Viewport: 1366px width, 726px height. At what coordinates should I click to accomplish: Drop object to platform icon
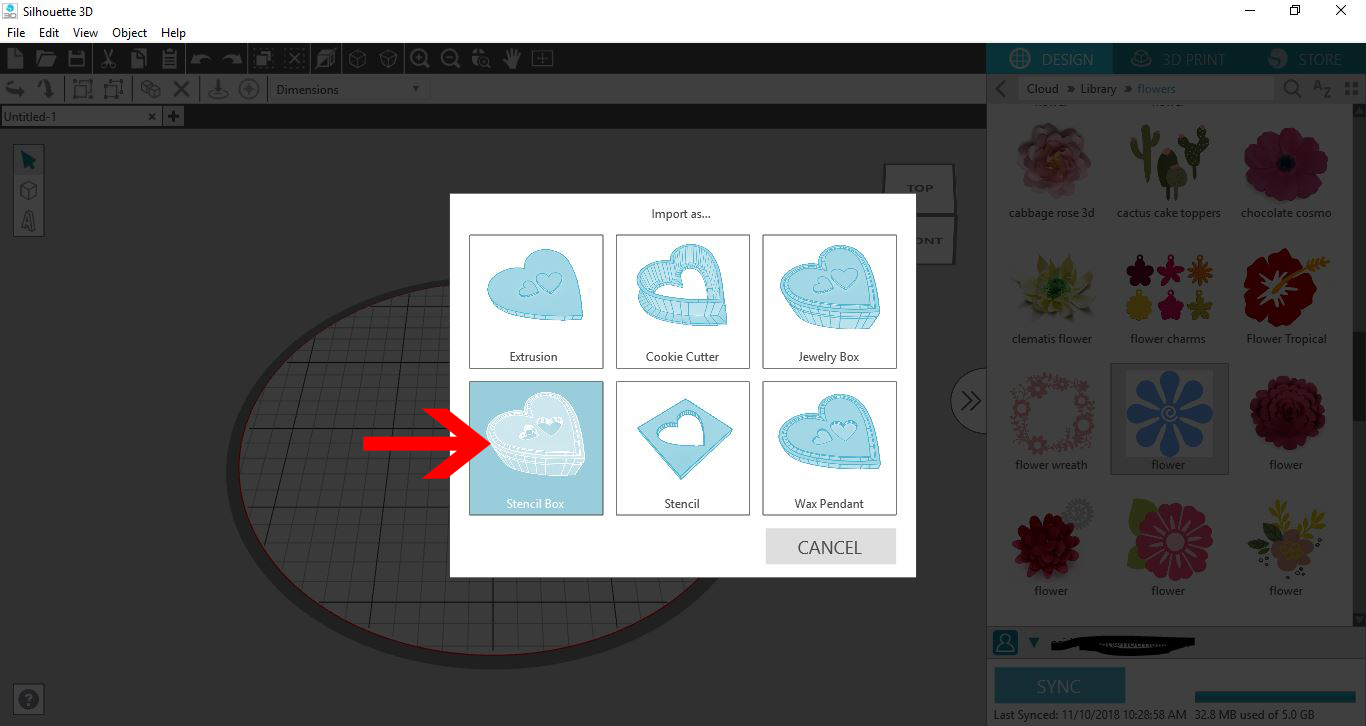point(217,89)
